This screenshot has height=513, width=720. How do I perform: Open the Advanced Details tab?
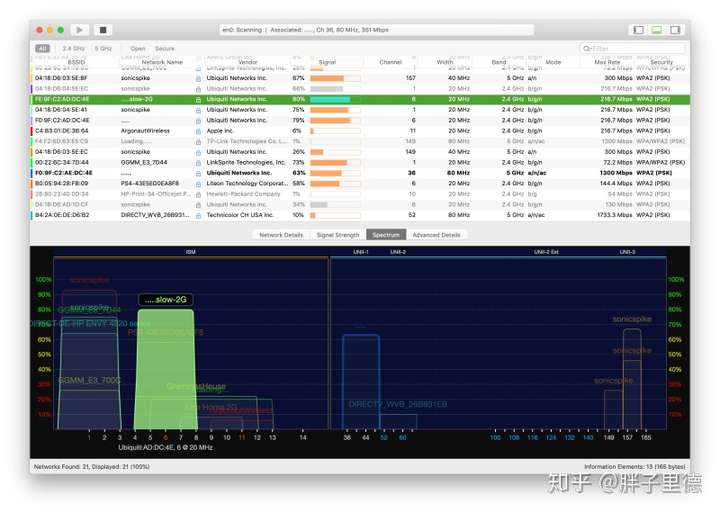(x=436, y=235)
